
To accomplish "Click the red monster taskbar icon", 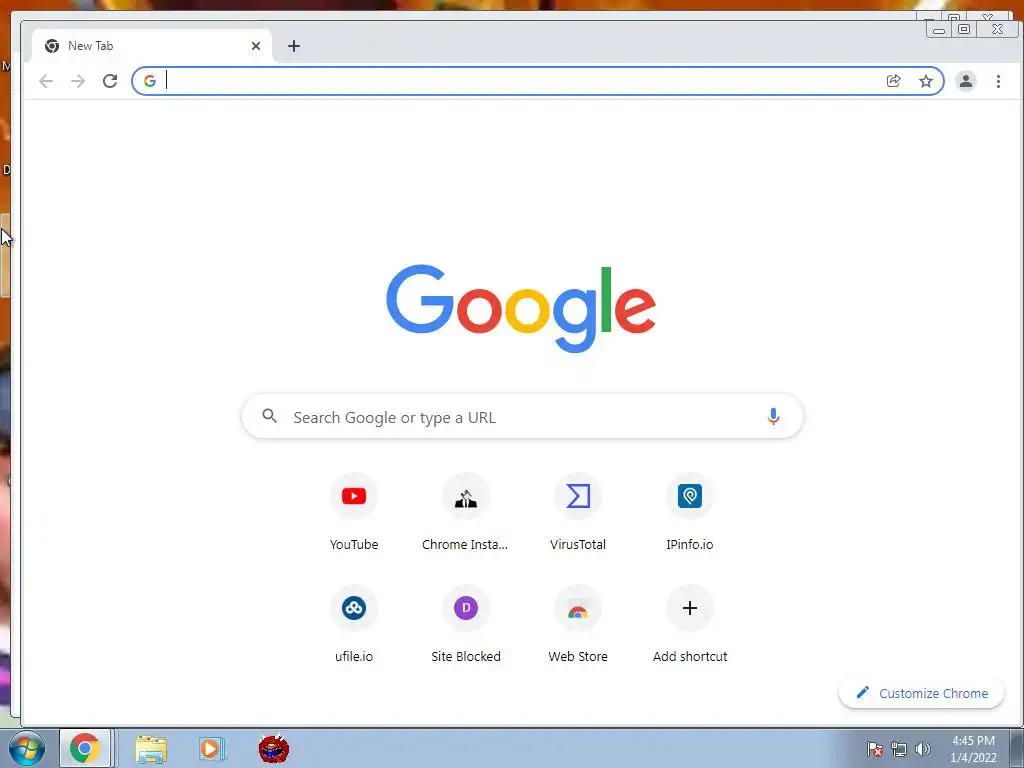I will (x=274, y=748).
